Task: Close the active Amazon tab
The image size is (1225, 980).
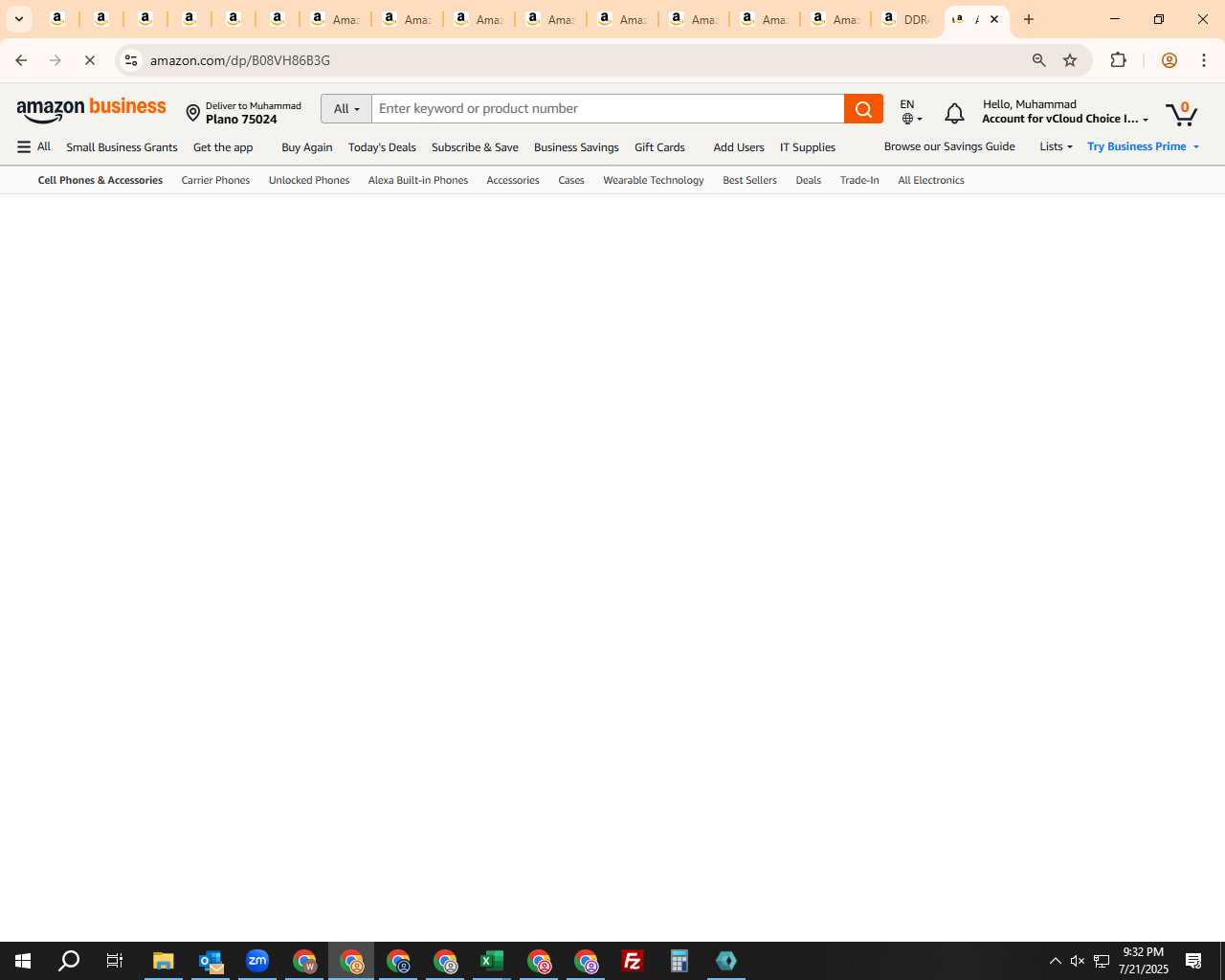Action: (x=994, y=19)
